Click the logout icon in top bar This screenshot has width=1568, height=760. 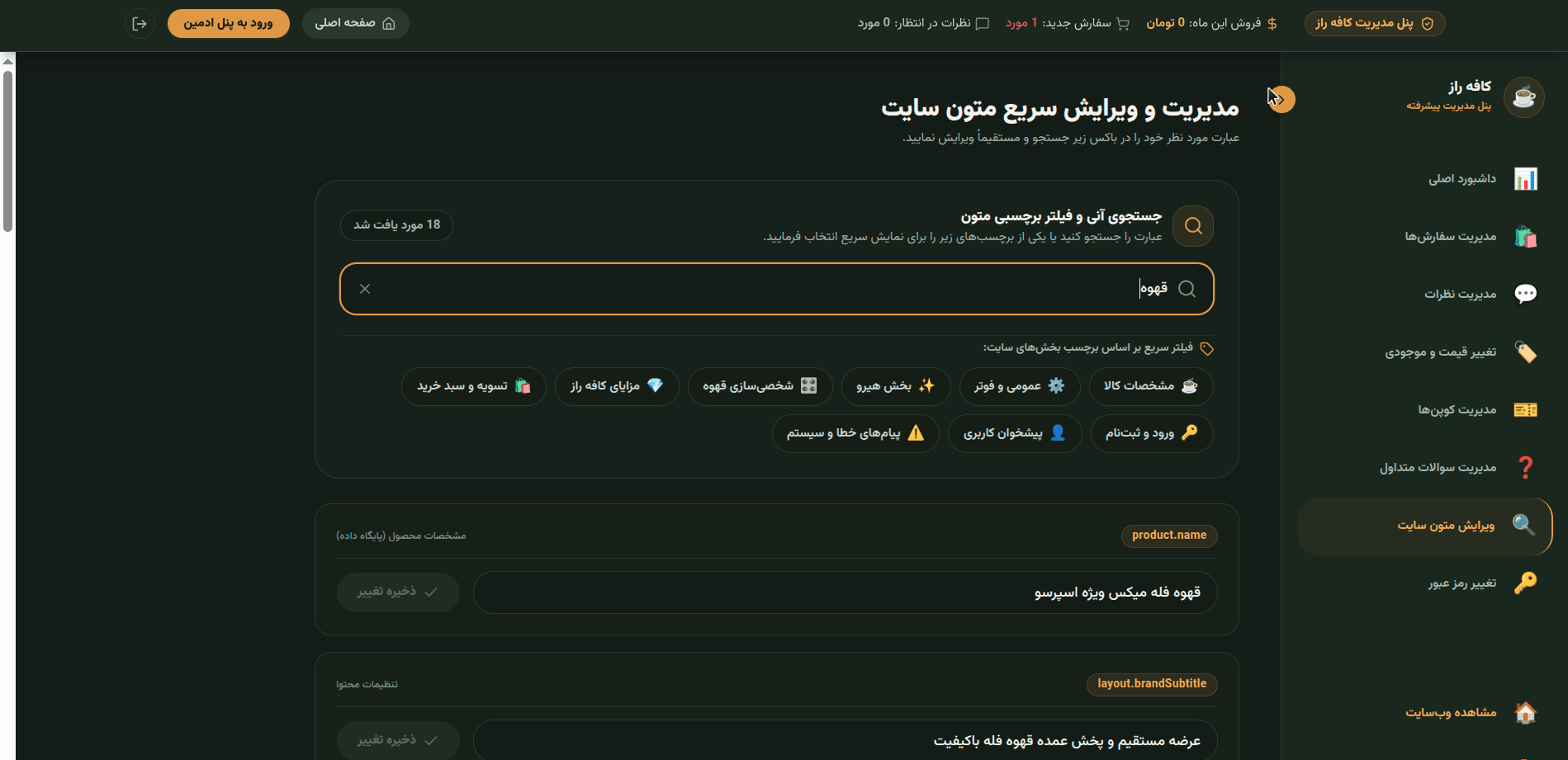tap(140, 24)
